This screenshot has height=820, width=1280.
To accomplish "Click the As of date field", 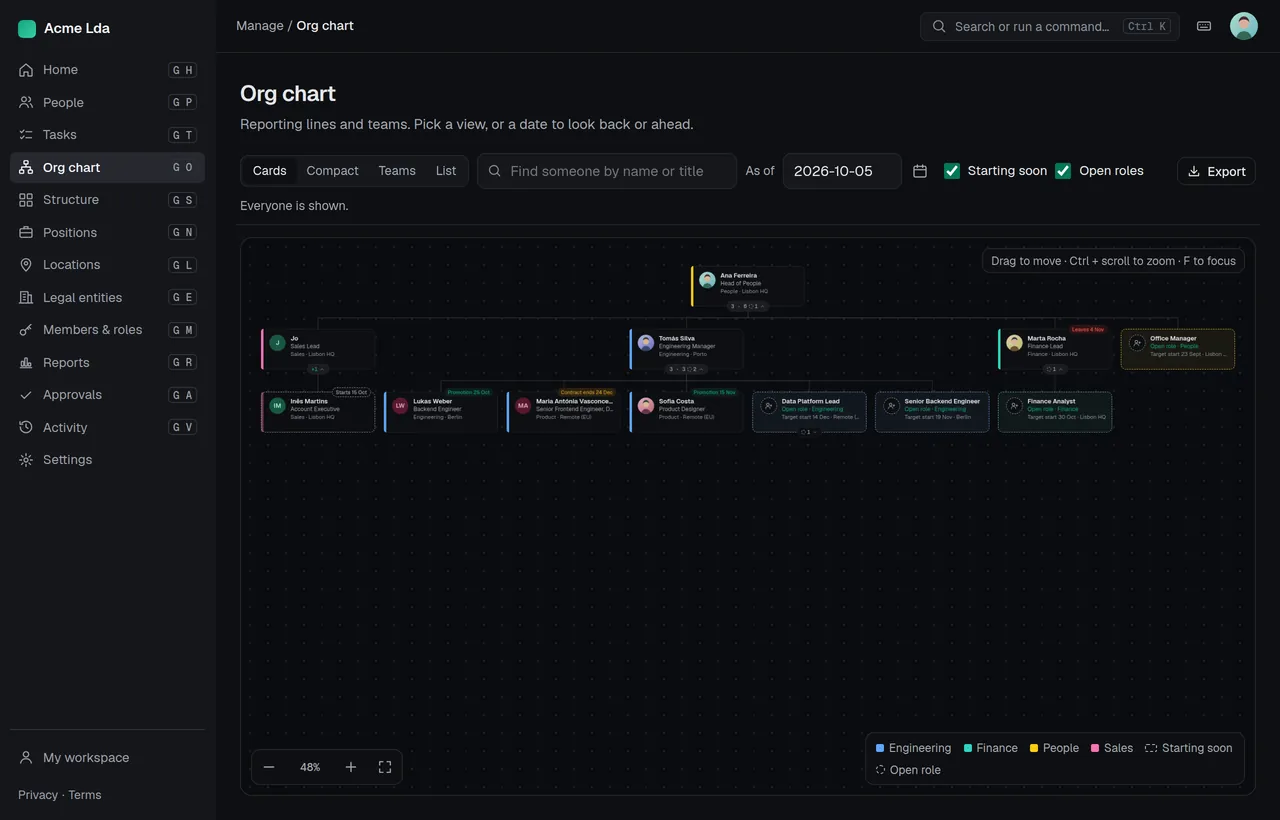I will 842,171.
